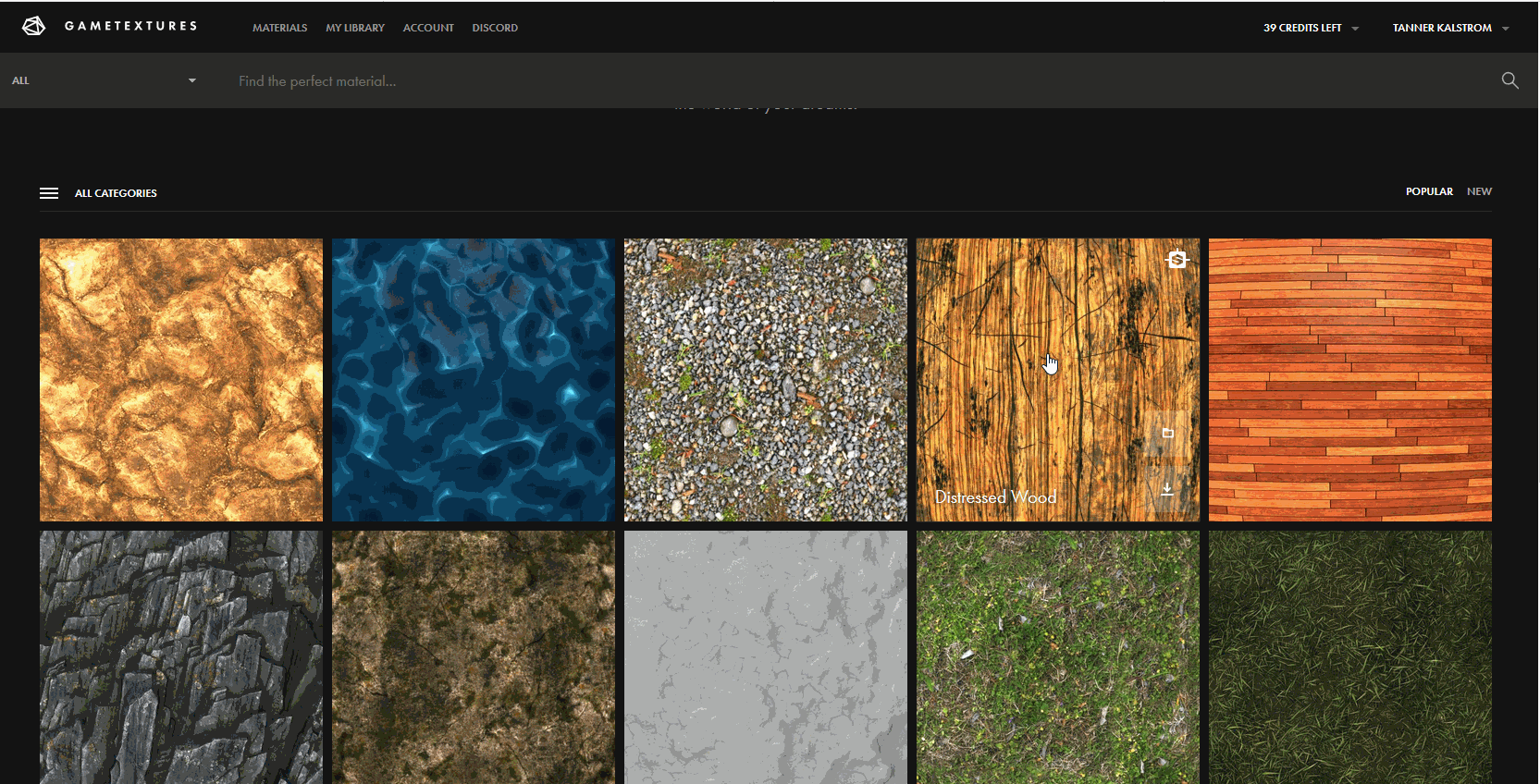Image resolution: width=1540 pixels, height=784 pixels.
Task: Click the Distressed Wood title text
Action: 995,497
